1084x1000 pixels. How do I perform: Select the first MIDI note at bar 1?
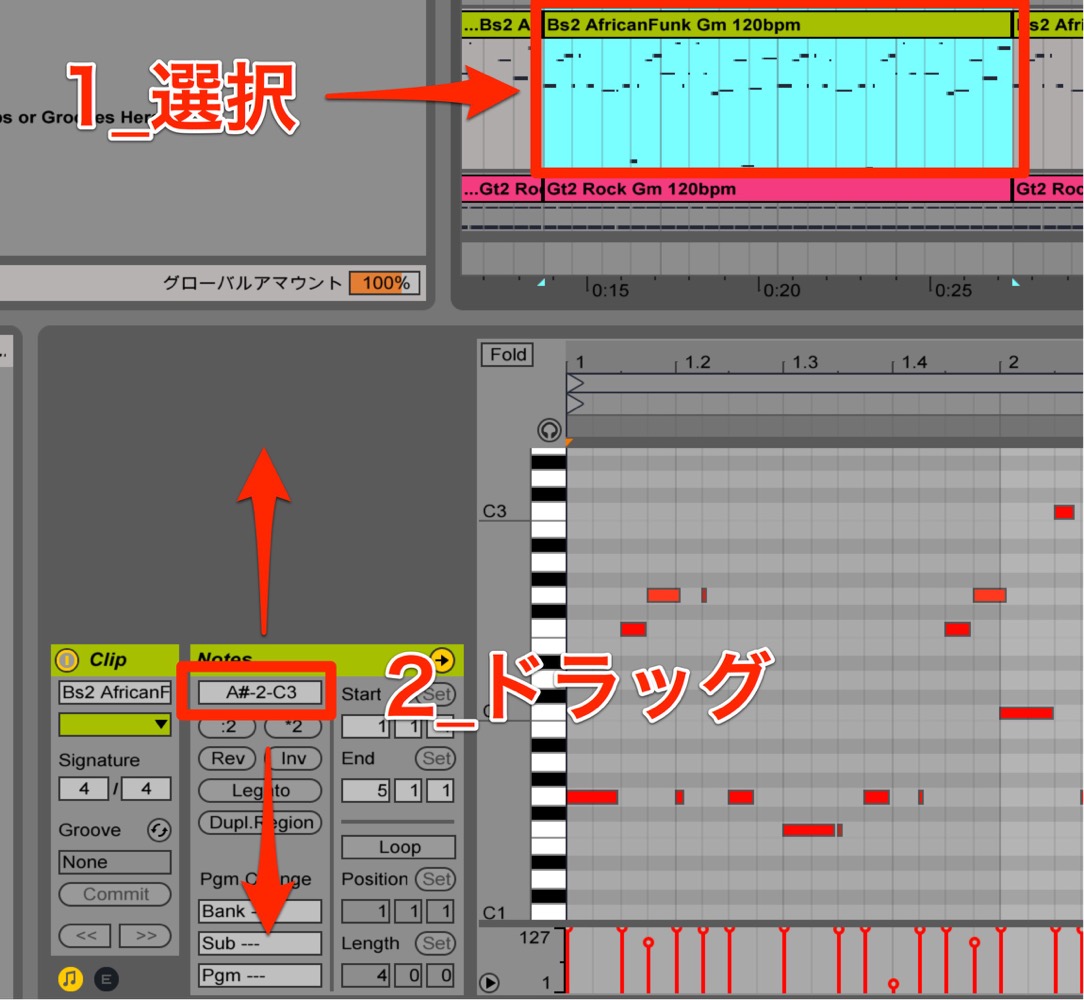pyautogui.click(x=592, y=797)
